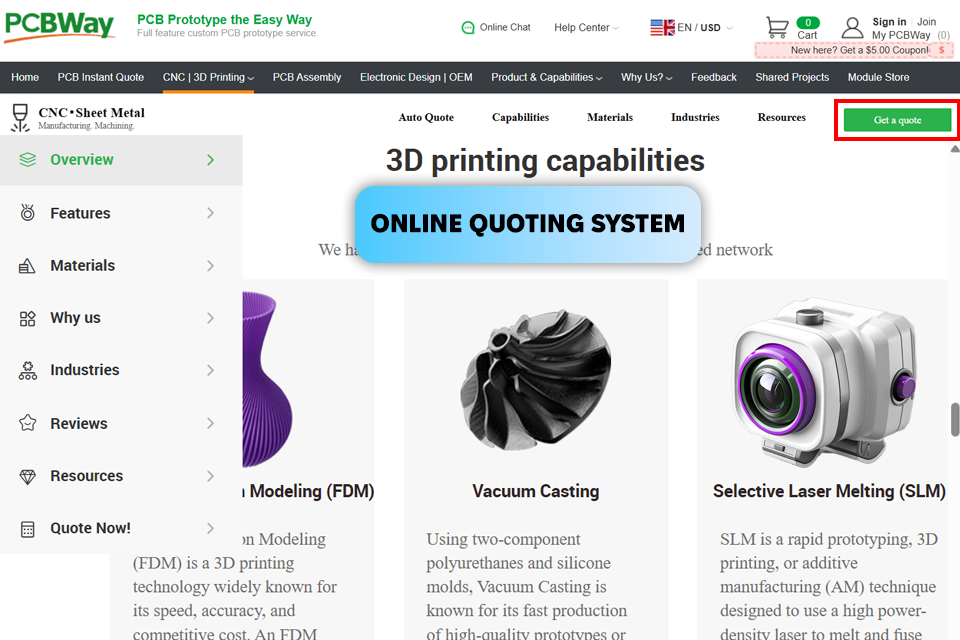
Task: Open the language and currency dropdown arrow
Action: tap(729, 28)
